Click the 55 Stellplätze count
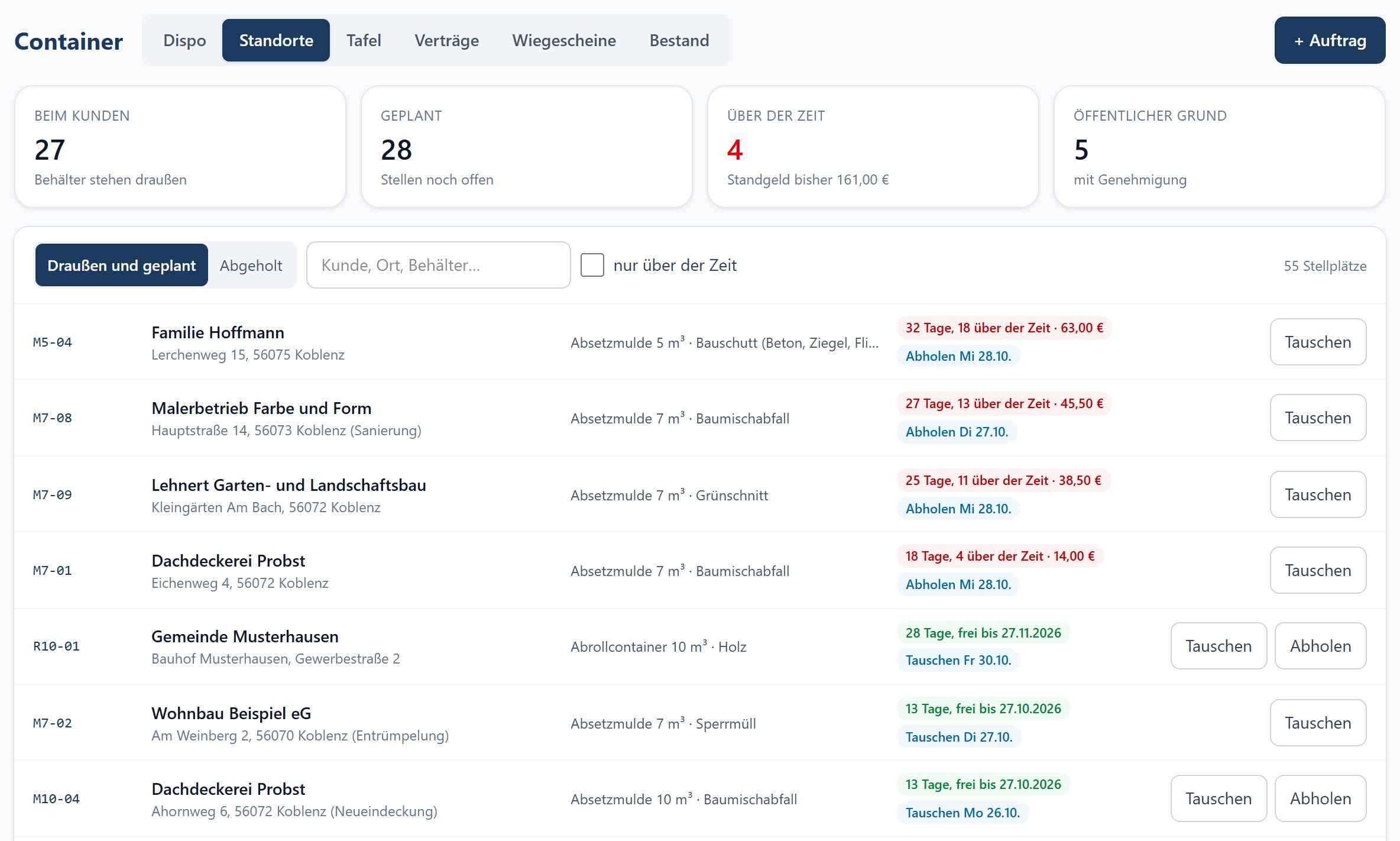 click(x=1325, y=266)
